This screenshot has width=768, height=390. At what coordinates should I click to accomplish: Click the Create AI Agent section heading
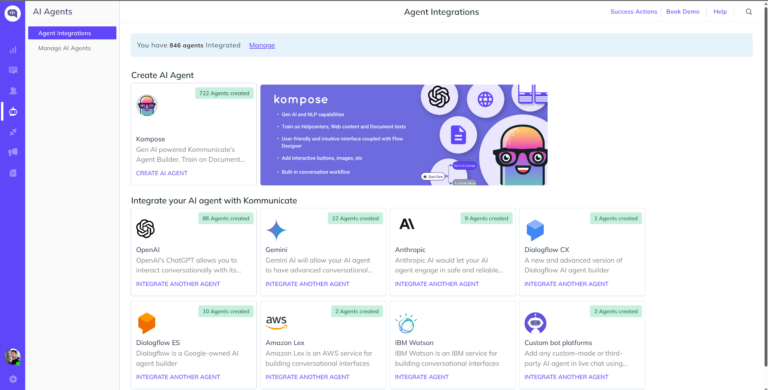point(162,75)
